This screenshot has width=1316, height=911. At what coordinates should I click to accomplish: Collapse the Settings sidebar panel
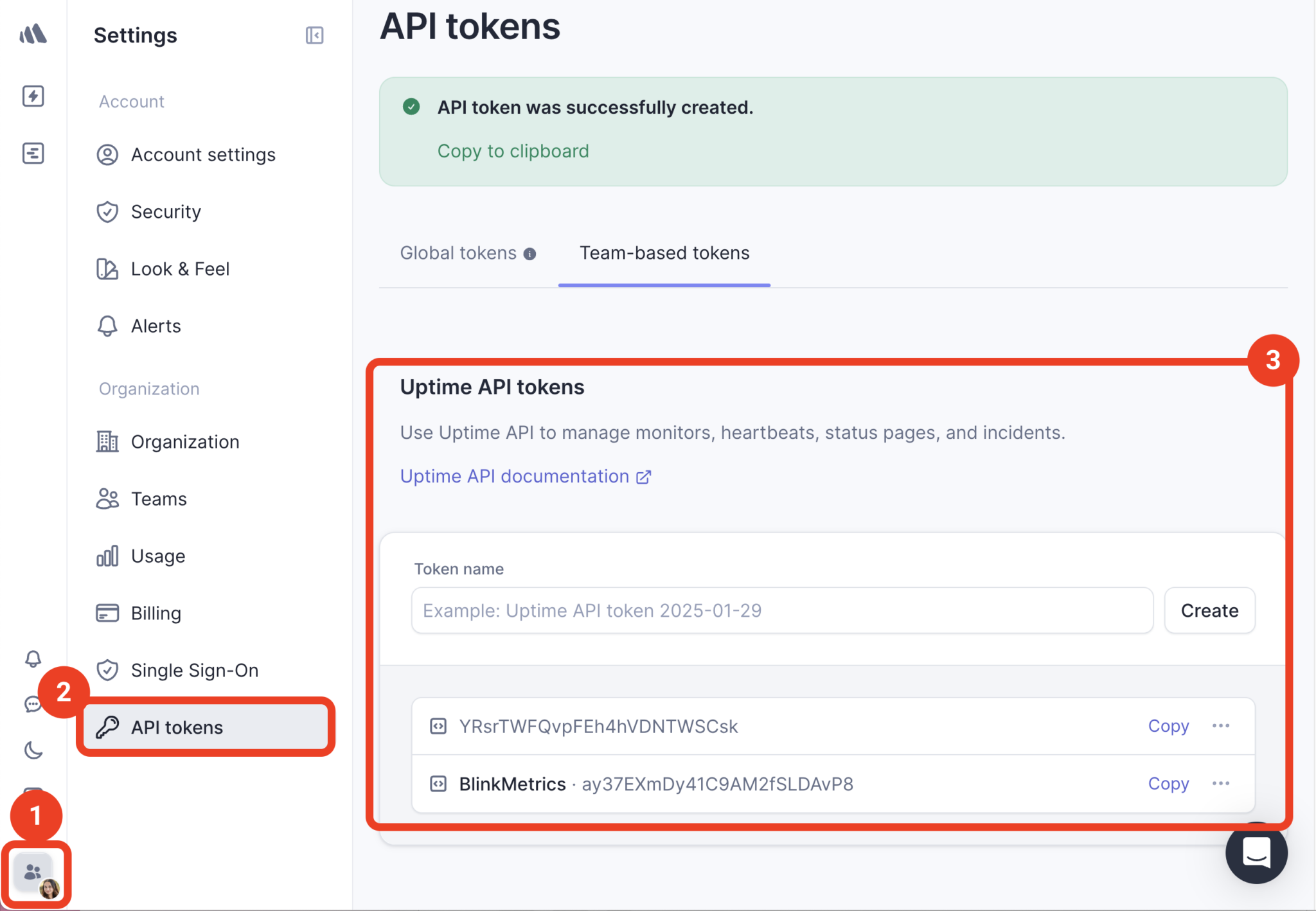[x=314, y=35]
